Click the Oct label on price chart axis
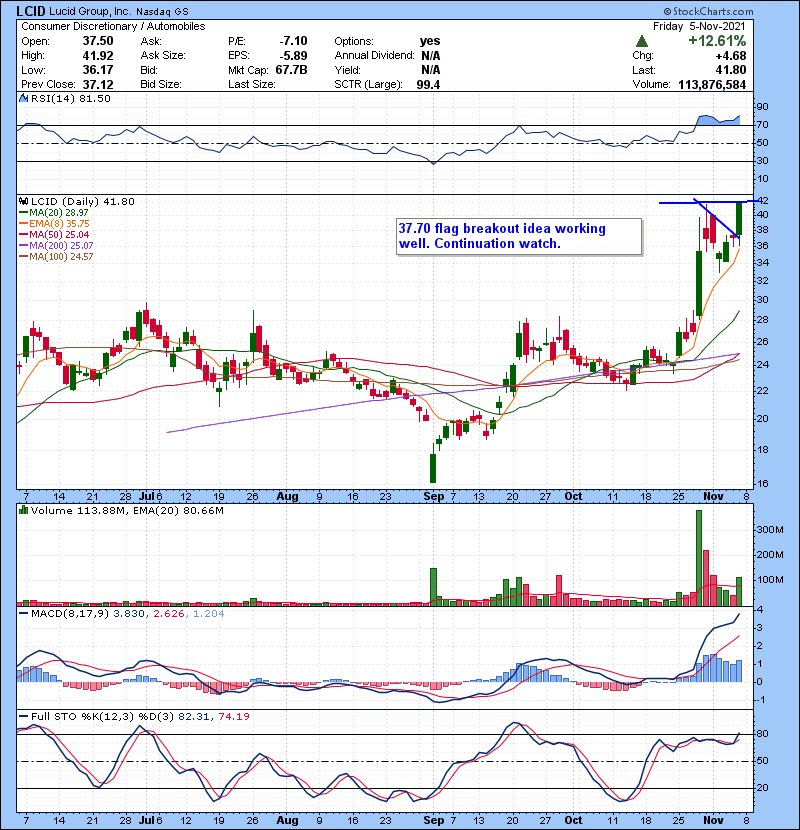The image size is (800, 830). [573, 497]
